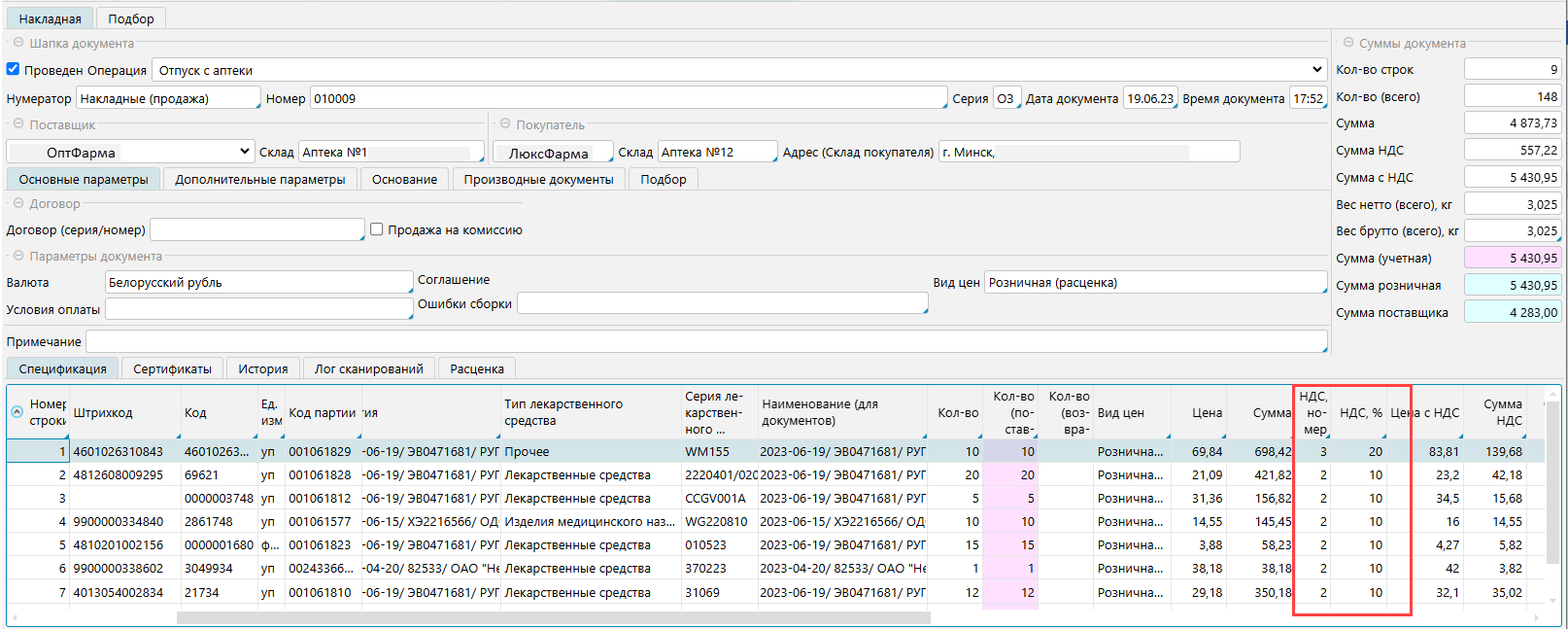
Task: Open the ОптФарма supplier dropdown
Action: coord(245,152)
